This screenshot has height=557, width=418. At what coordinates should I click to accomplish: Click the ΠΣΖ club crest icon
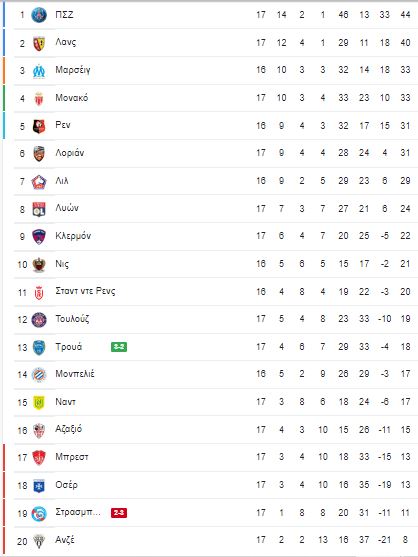pyautogui.click(x=39, y=15)
